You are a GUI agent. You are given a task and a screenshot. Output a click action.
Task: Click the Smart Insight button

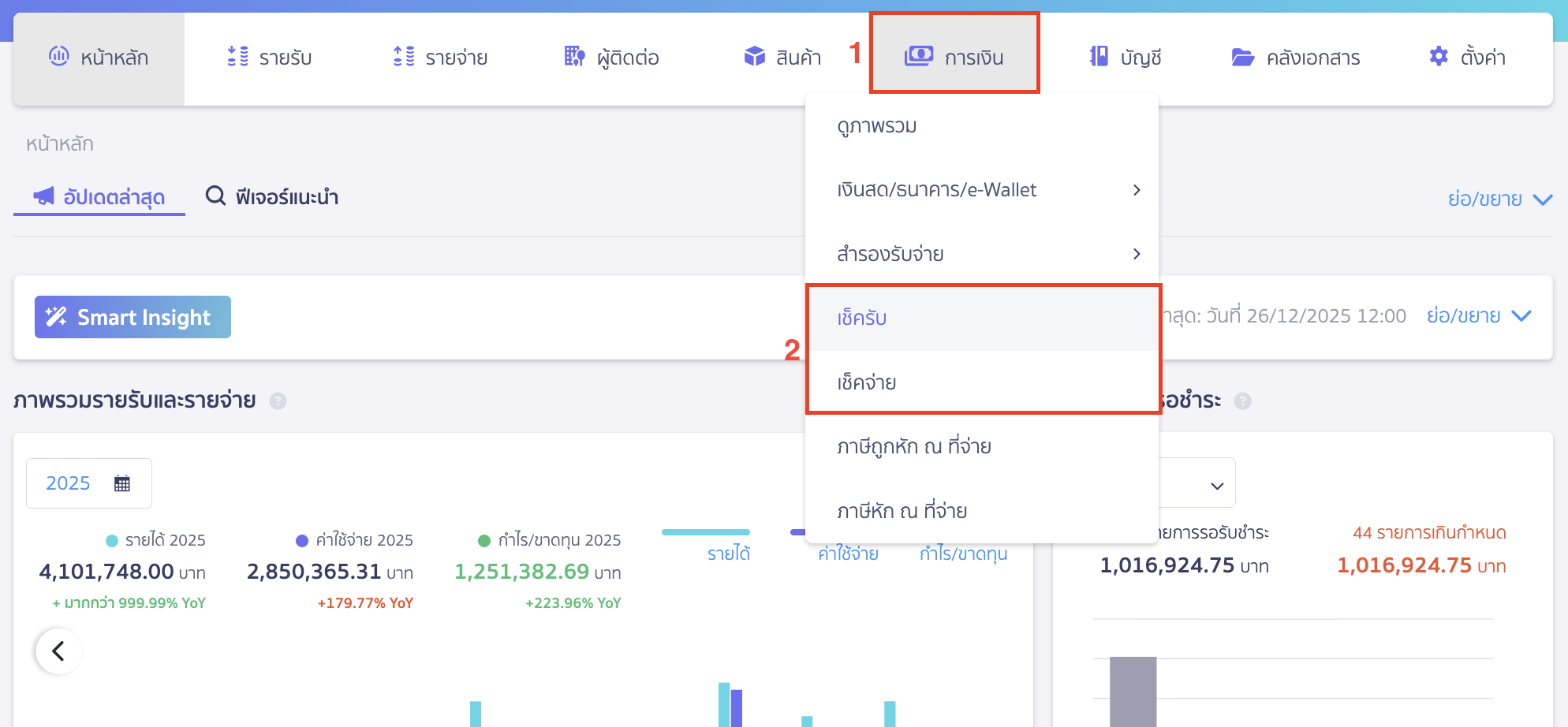coord(133,317)
